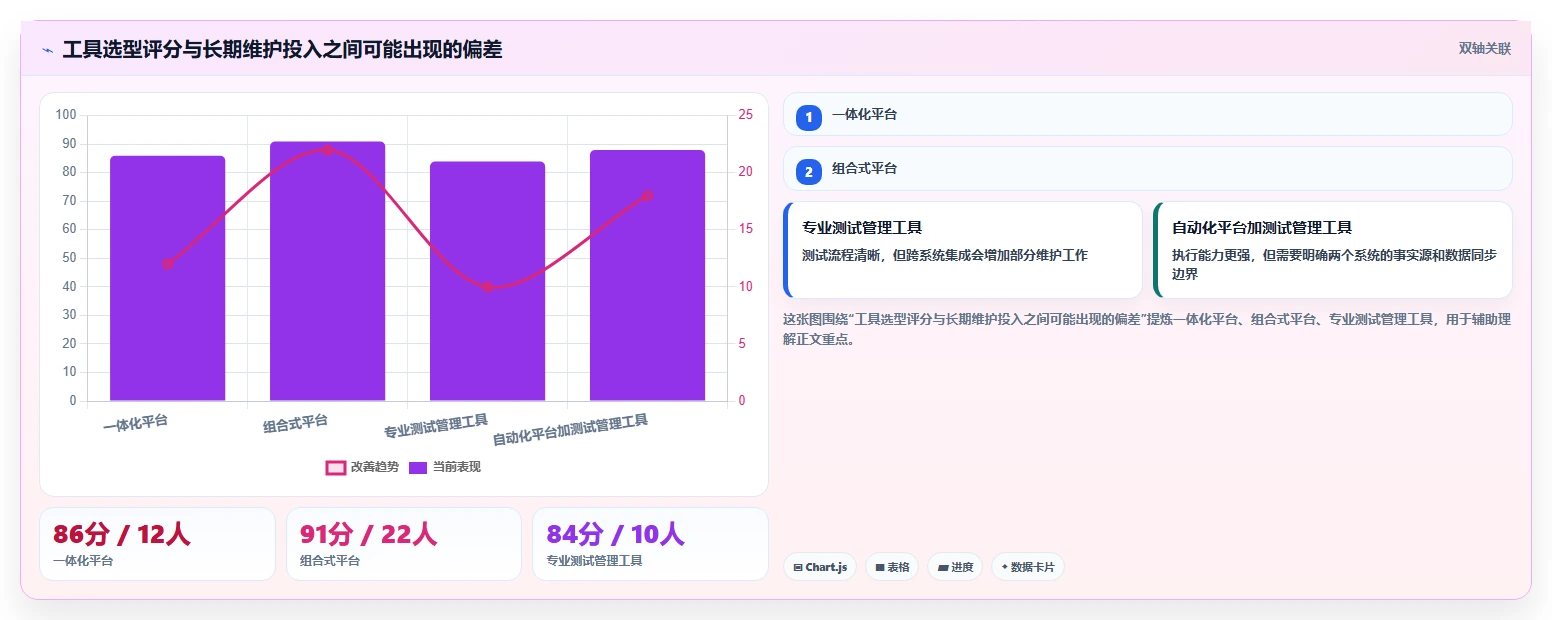The height and width of the screenshot is (620, 1552).
Task: Click the 专业测试管理工具 purple bar
Action: pyautogui.click(x=487, y=281)
